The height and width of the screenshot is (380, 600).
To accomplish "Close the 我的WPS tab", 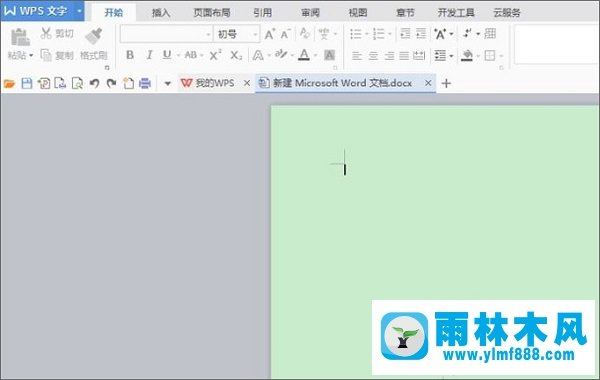I will [x=247, y=83].
